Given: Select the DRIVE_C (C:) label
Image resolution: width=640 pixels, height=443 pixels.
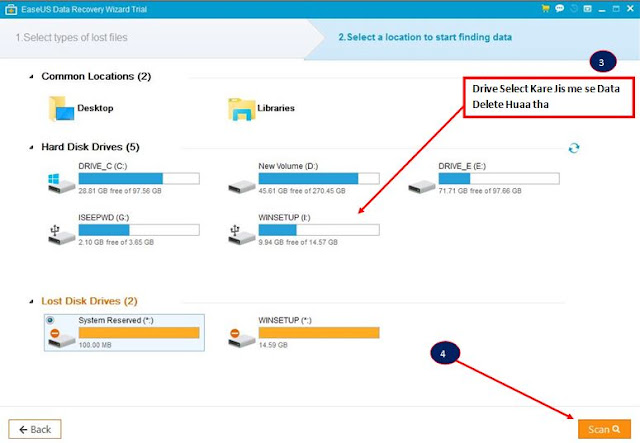Looking at the screenshot, I should pyautogui.click(x=102, y=166).
